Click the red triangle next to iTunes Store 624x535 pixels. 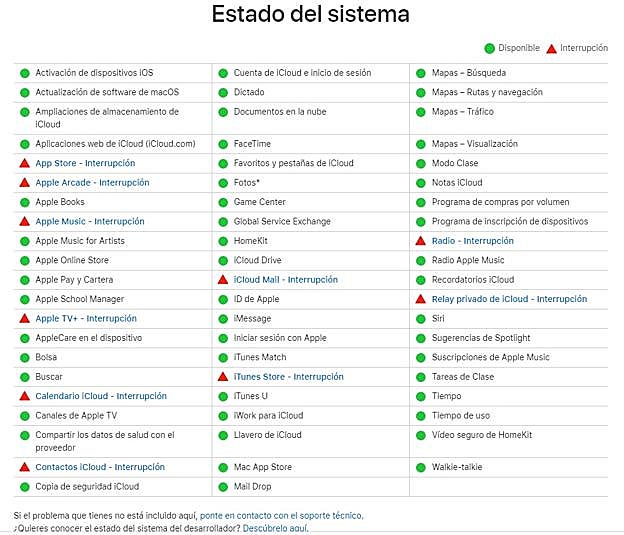[x=223, y=377]
